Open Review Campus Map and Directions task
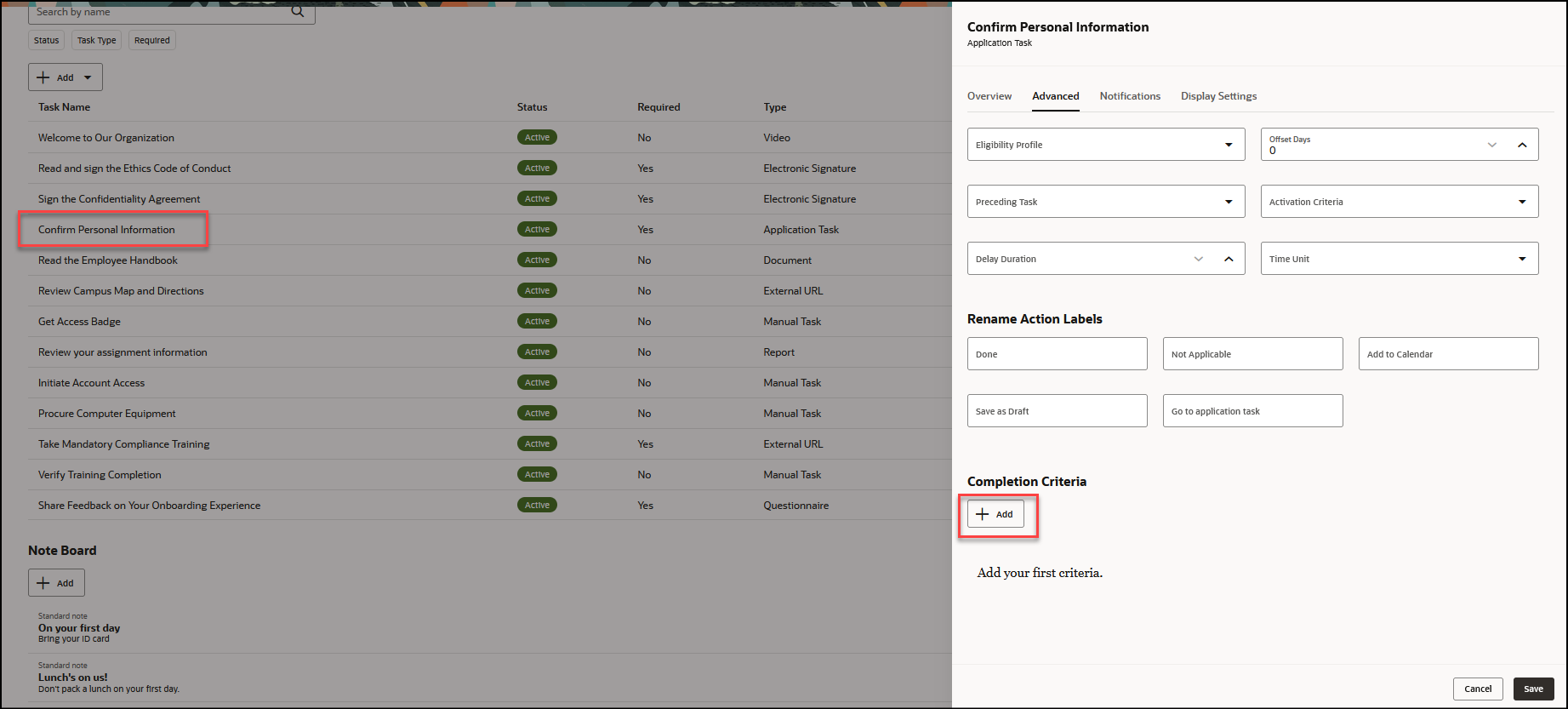The image size is (1568, 709). [121, 291]
